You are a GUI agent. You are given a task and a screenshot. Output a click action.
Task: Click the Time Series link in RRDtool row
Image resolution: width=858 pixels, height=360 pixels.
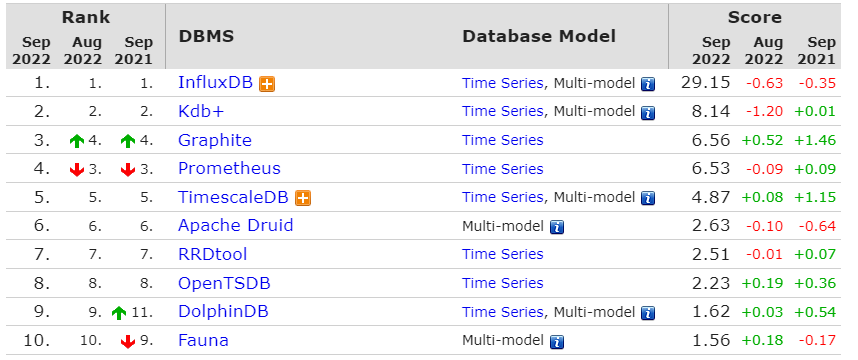503,254
